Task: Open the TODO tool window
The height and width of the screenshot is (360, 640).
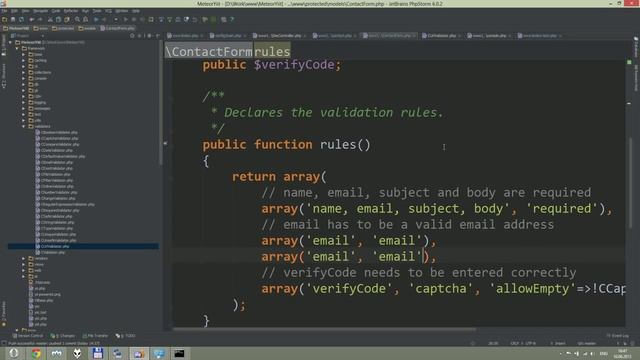Action: coord(125,336)
